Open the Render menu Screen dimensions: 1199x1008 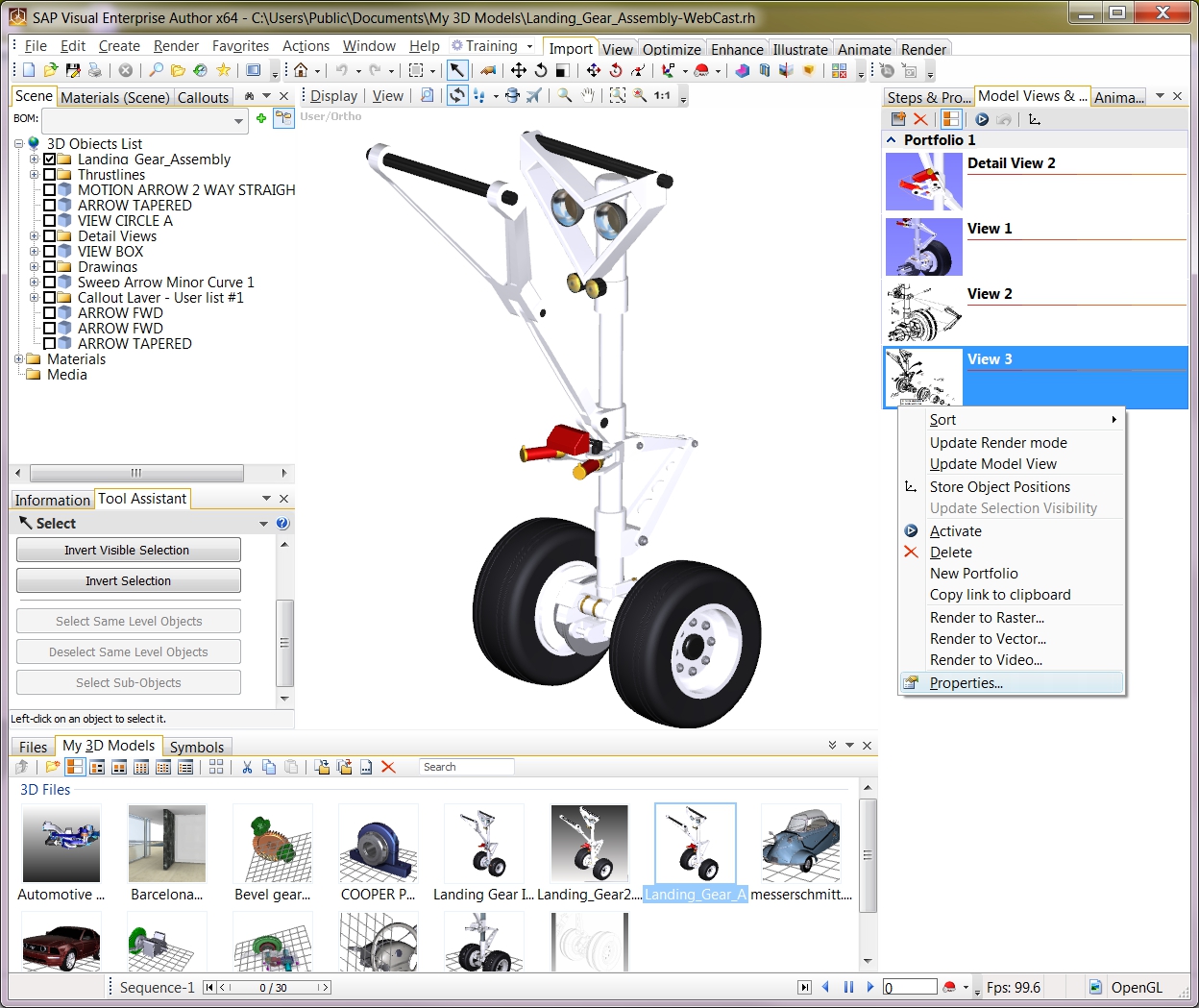176,46
